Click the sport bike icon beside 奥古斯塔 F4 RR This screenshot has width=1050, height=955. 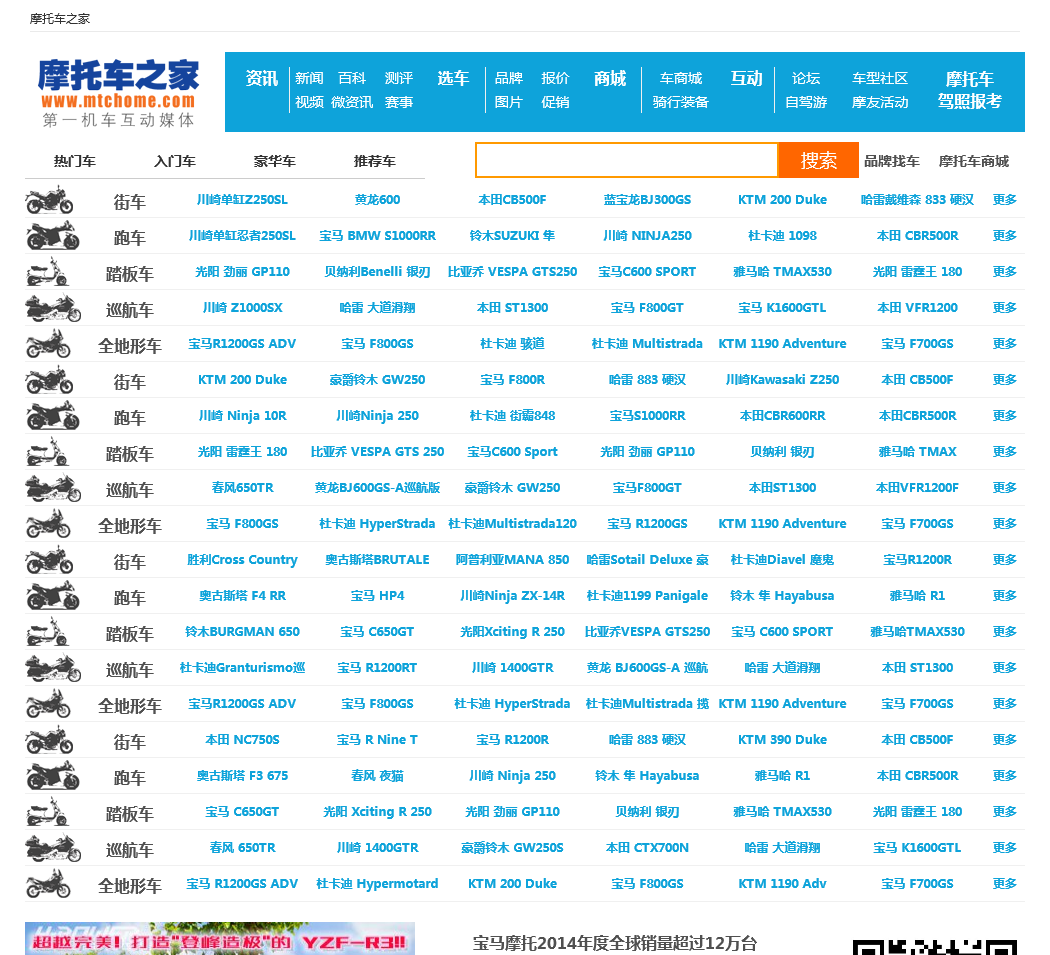pos(53,596)
